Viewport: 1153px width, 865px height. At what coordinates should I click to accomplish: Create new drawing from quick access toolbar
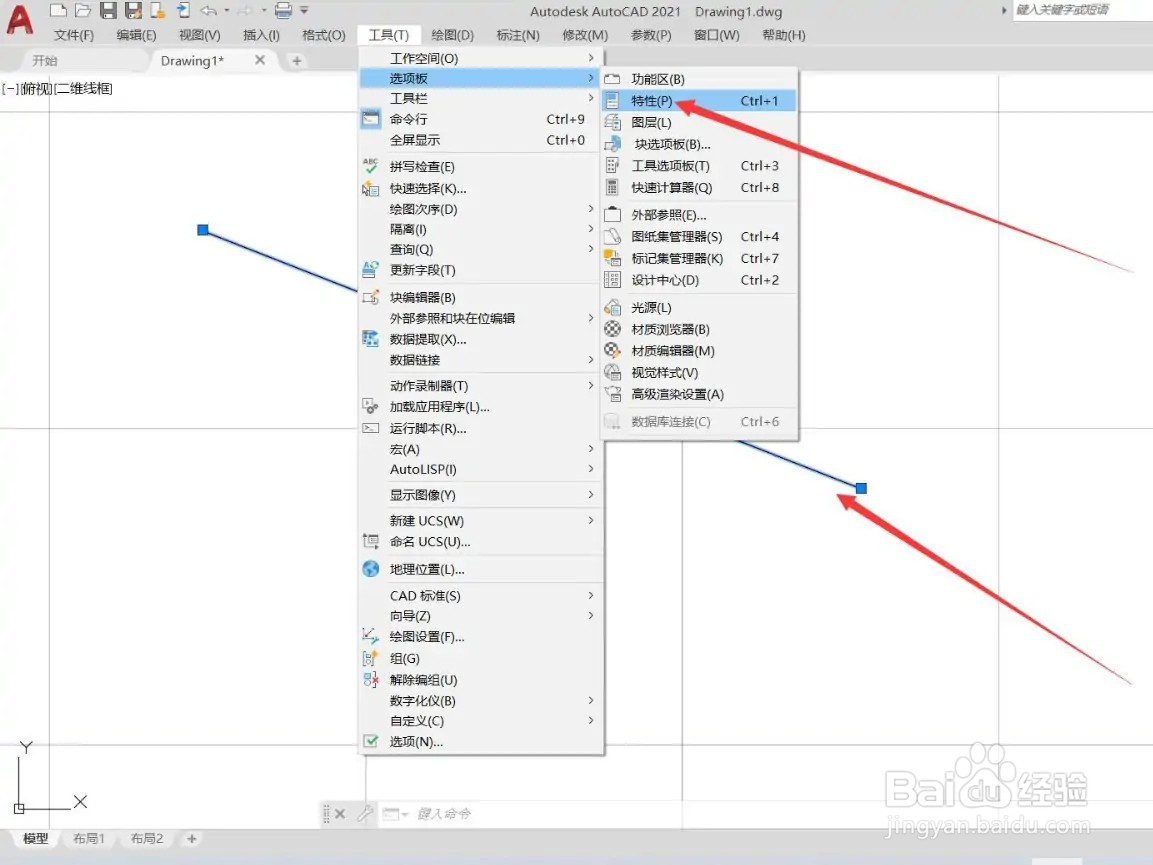click(58, 10)
